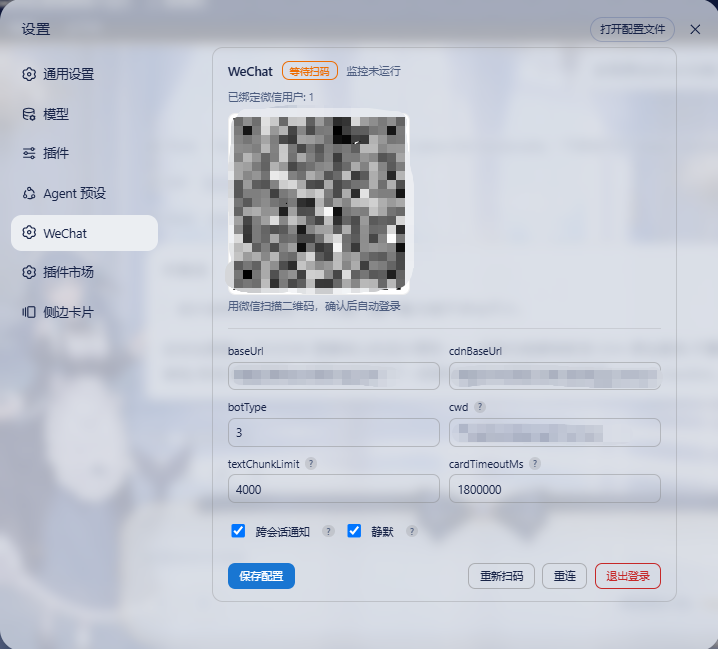Click the 用微信扫描二维码 instruction text

314,306
